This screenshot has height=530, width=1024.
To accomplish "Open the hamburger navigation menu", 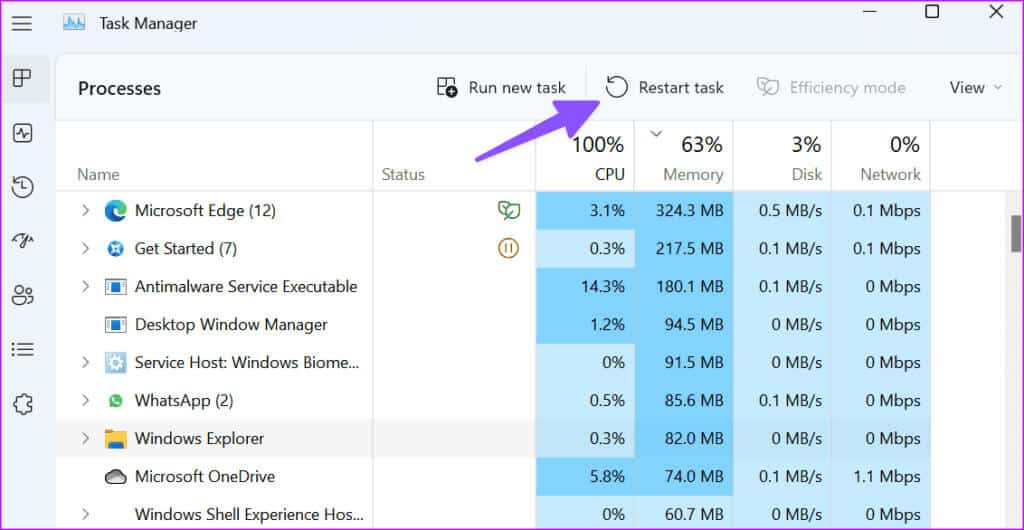I will (x=22, y=23).
